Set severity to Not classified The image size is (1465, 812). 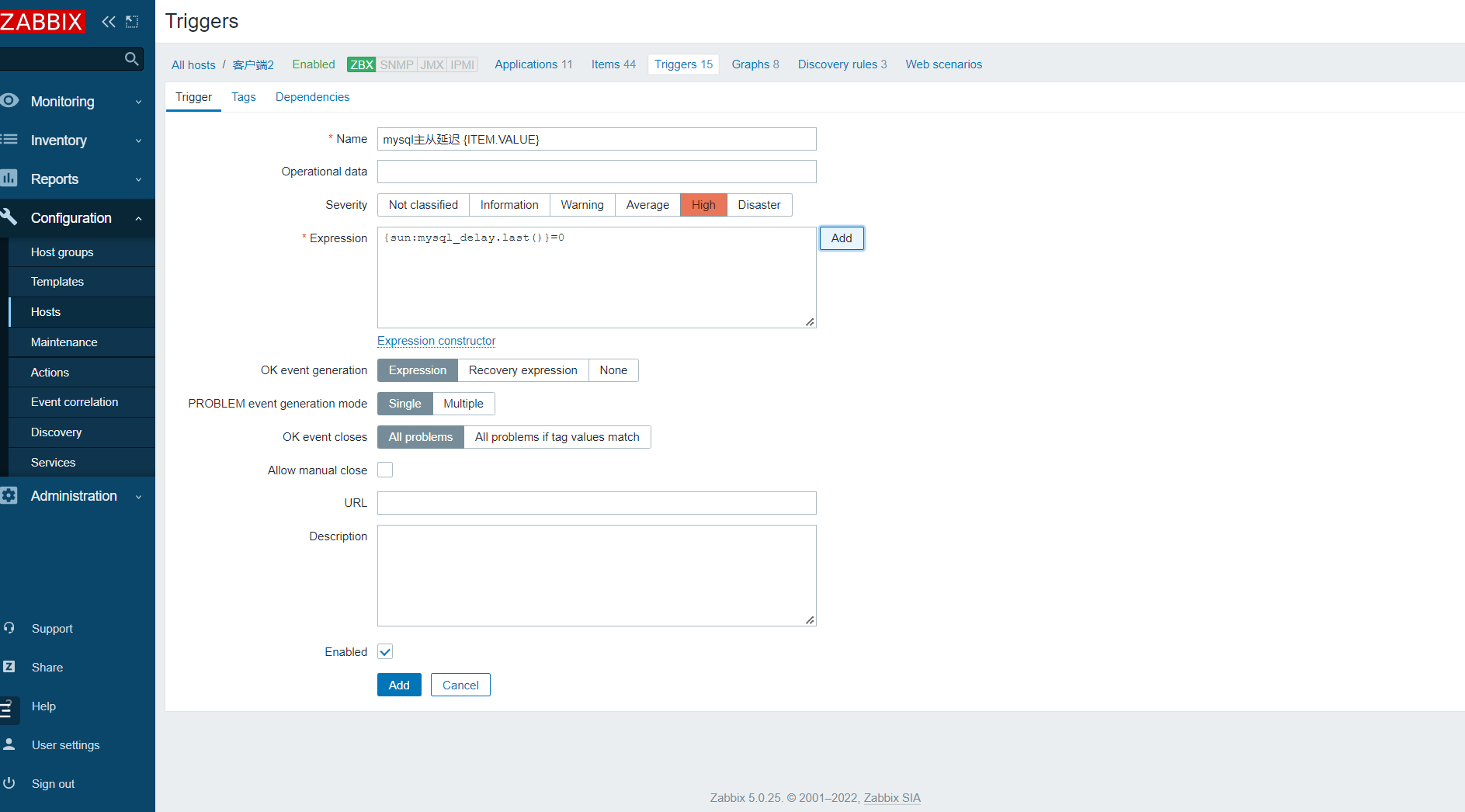tap(423, 205)
